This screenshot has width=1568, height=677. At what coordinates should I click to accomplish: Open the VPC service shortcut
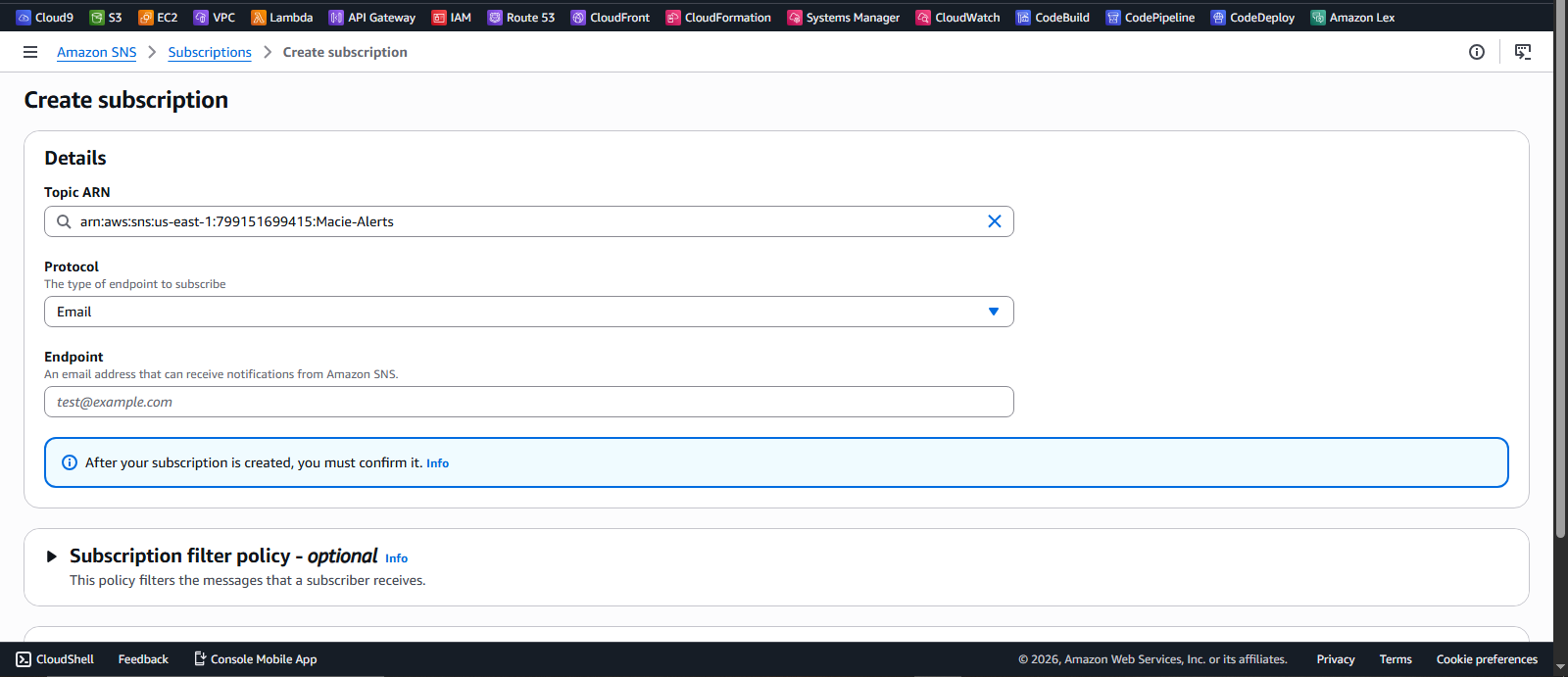click(215, 18)
